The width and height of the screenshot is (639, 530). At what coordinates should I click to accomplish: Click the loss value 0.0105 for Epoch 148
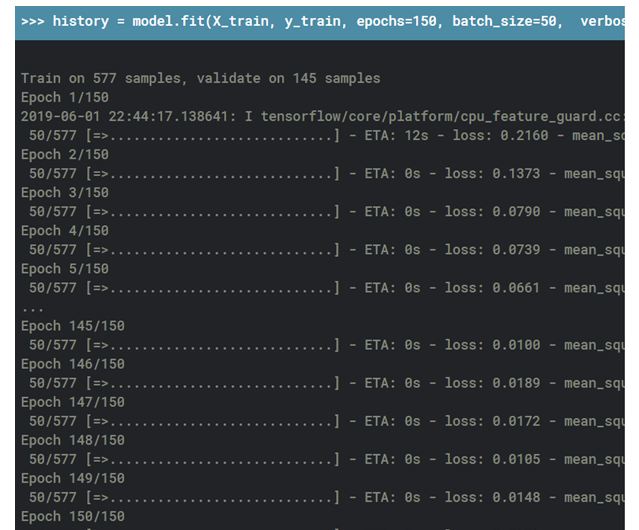pyautogui.click(x=516, y=459)
